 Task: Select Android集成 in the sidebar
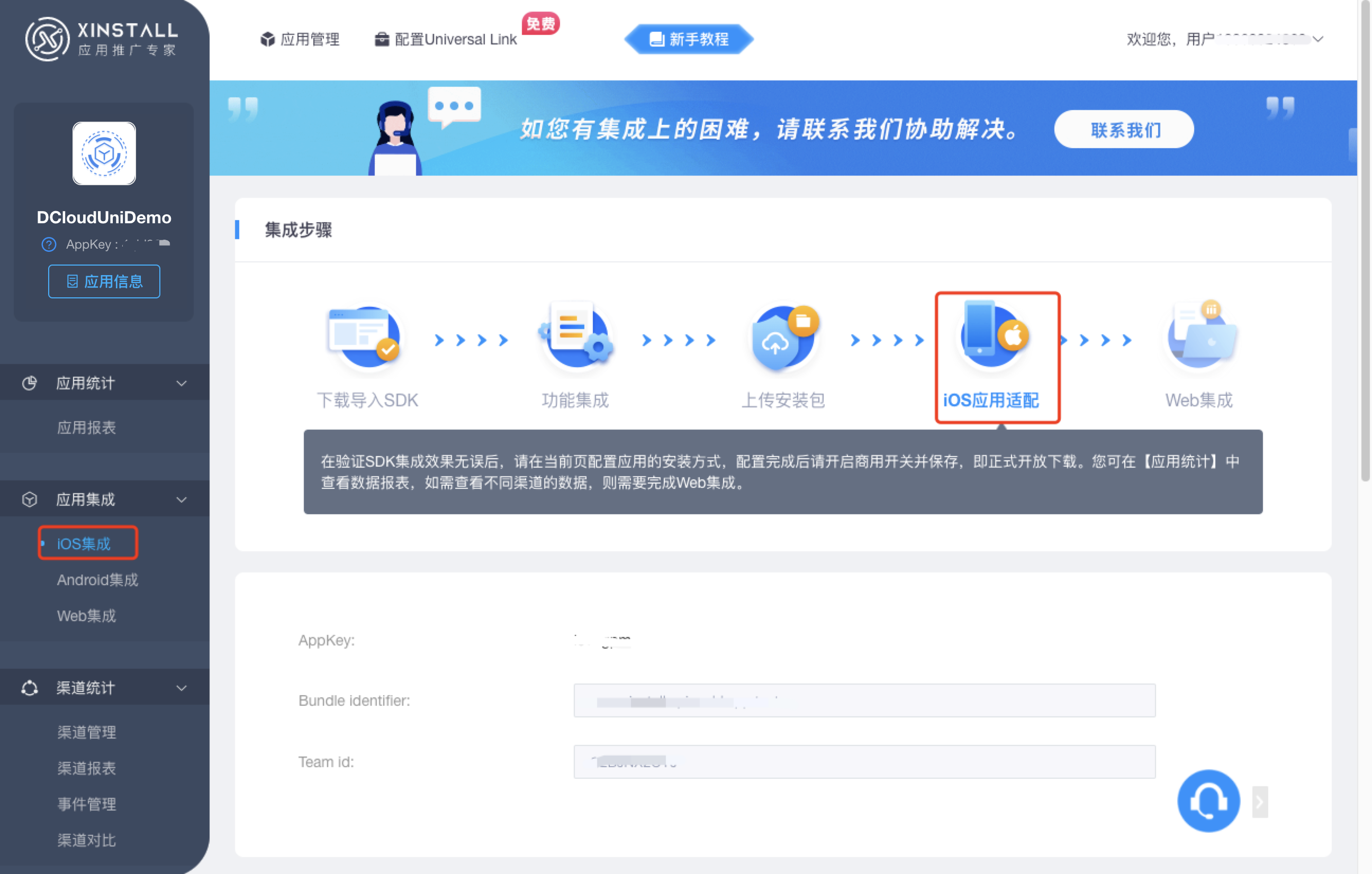tap(97, 580)
